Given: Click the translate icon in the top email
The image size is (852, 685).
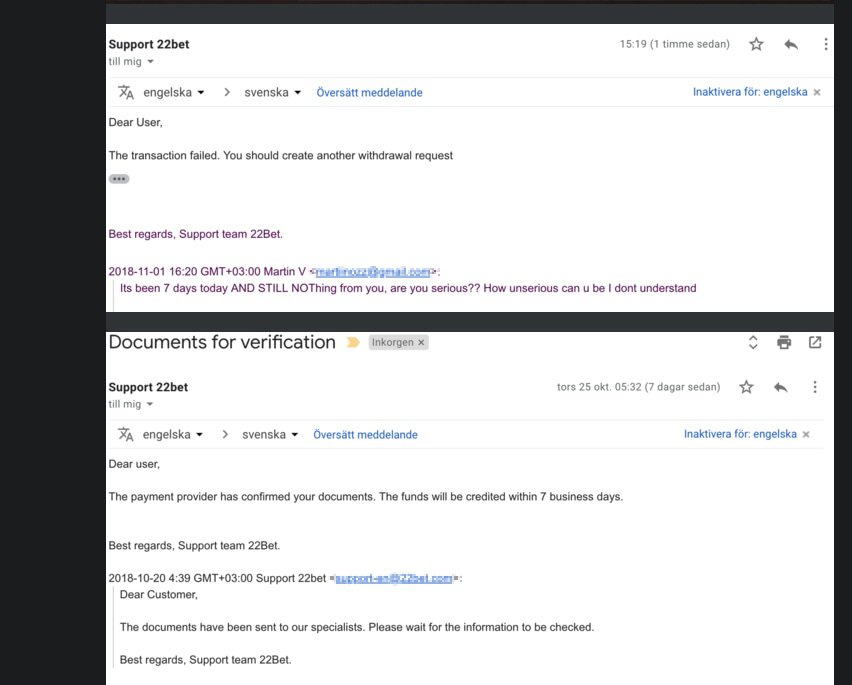Looking at the screenshot, I should coord(126,92).
